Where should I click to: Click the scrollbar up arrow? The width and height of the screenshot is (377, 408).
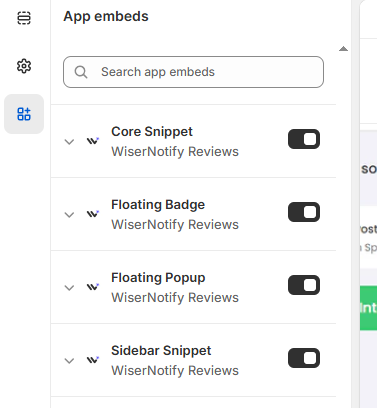(x=343, y=49)
